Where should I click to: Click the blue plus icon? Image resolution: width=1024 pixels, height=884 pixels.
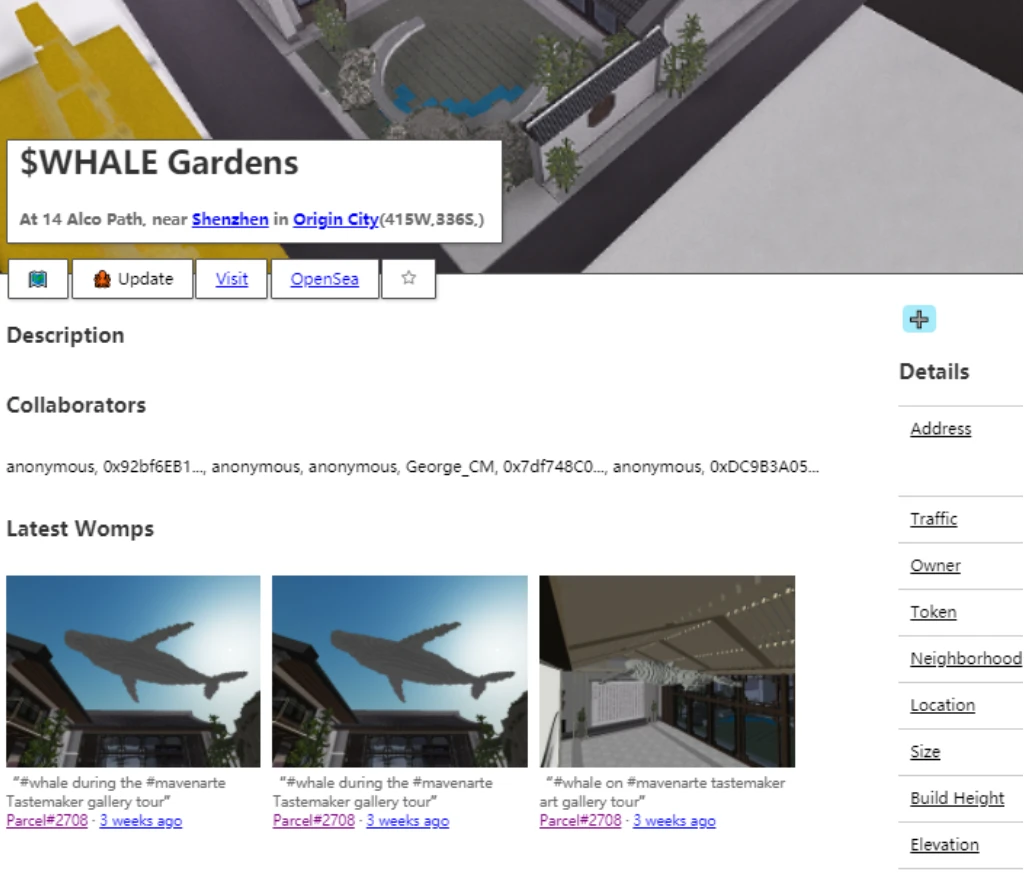tap(919, 319)
